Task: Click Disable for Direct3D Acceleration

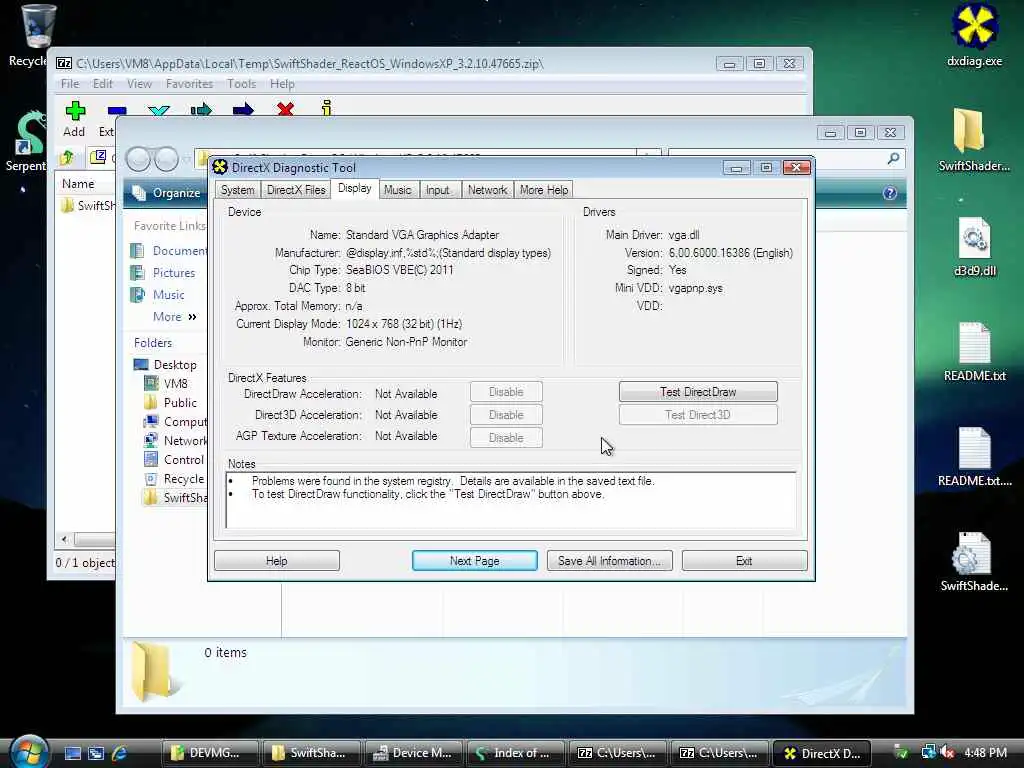Action: (x=506, y=415)
